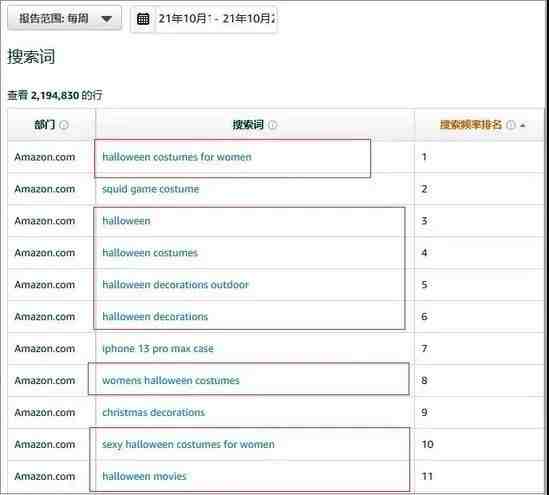Open 'womens halloween costumes' search term
This screenshot has height=495, width=549.
(171, 381)
